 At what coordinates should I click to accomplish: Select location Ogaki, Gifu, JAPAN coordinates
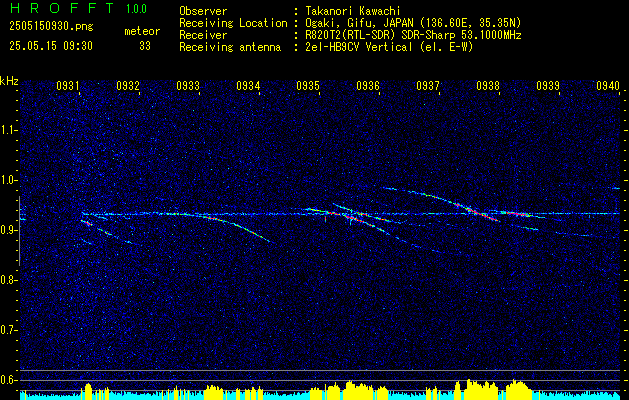[413, 23]
